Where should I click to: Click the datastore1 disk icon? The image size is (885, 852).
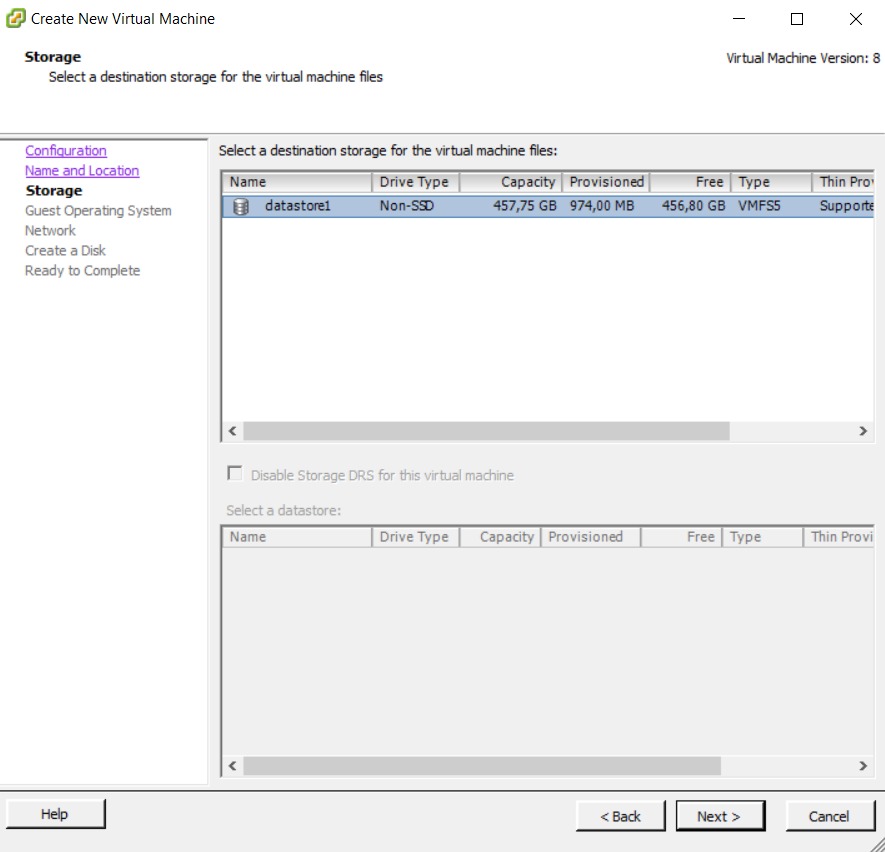coord(240,207)
